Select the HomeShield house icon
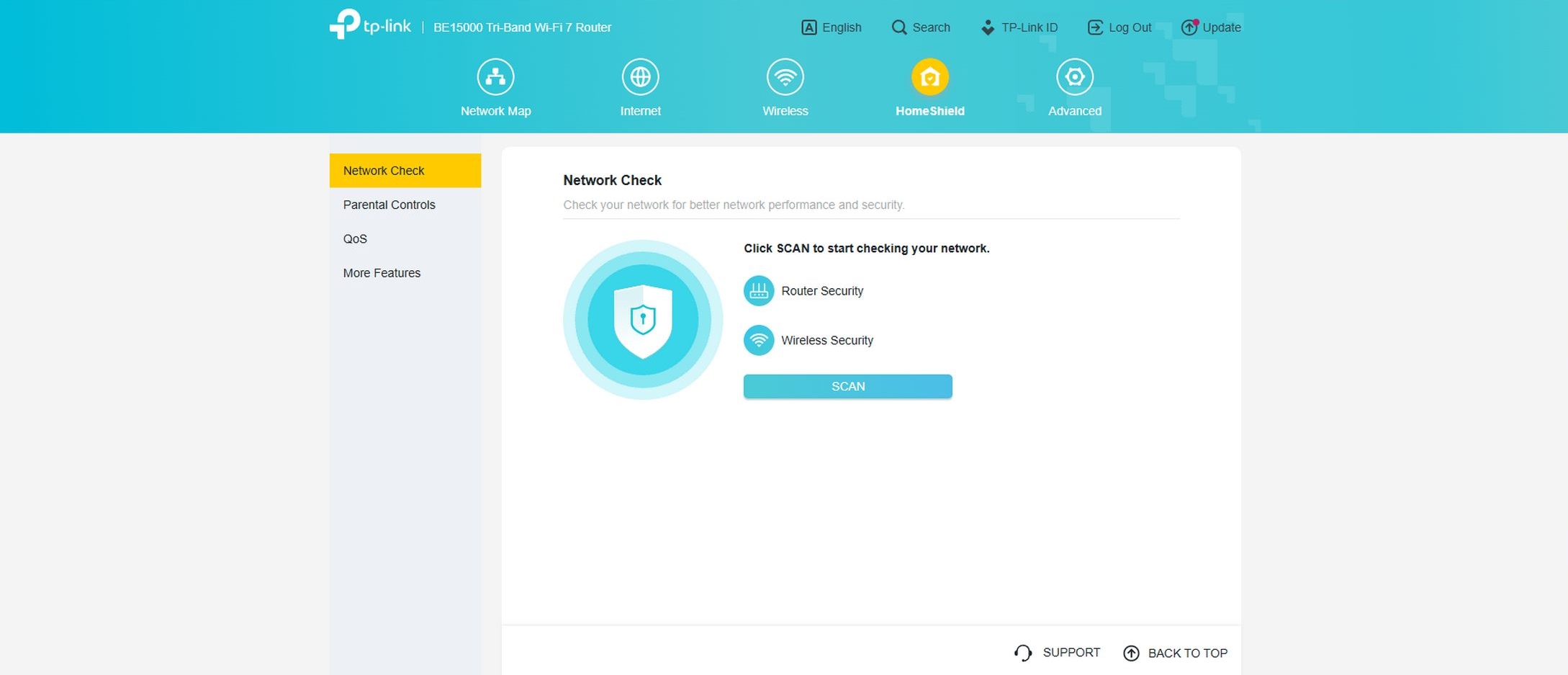This screenshot has width=1568, height=675. click(929, 77)
